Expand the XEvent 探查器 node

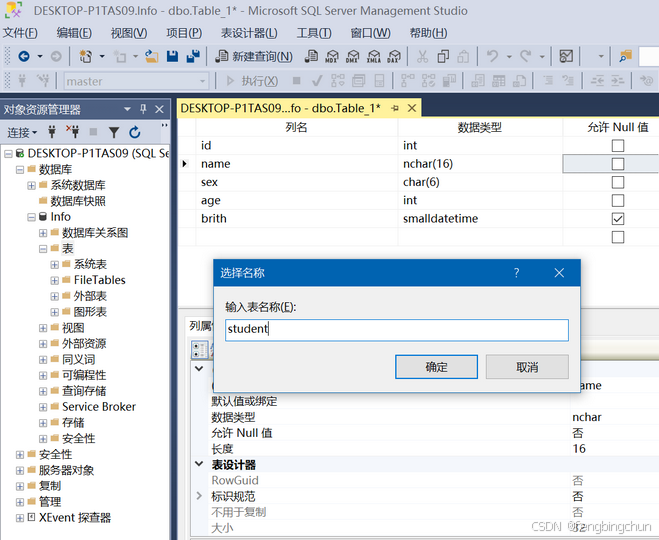coord(20,518)
